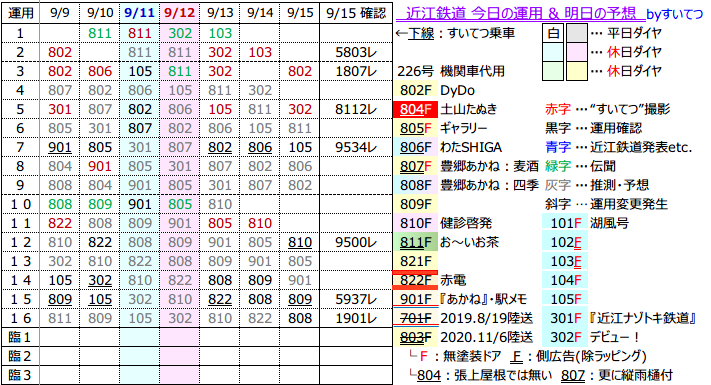This screenshot has width=711, height=385.
Task: Click the byすいてつ author text
Action: [674, 15]
